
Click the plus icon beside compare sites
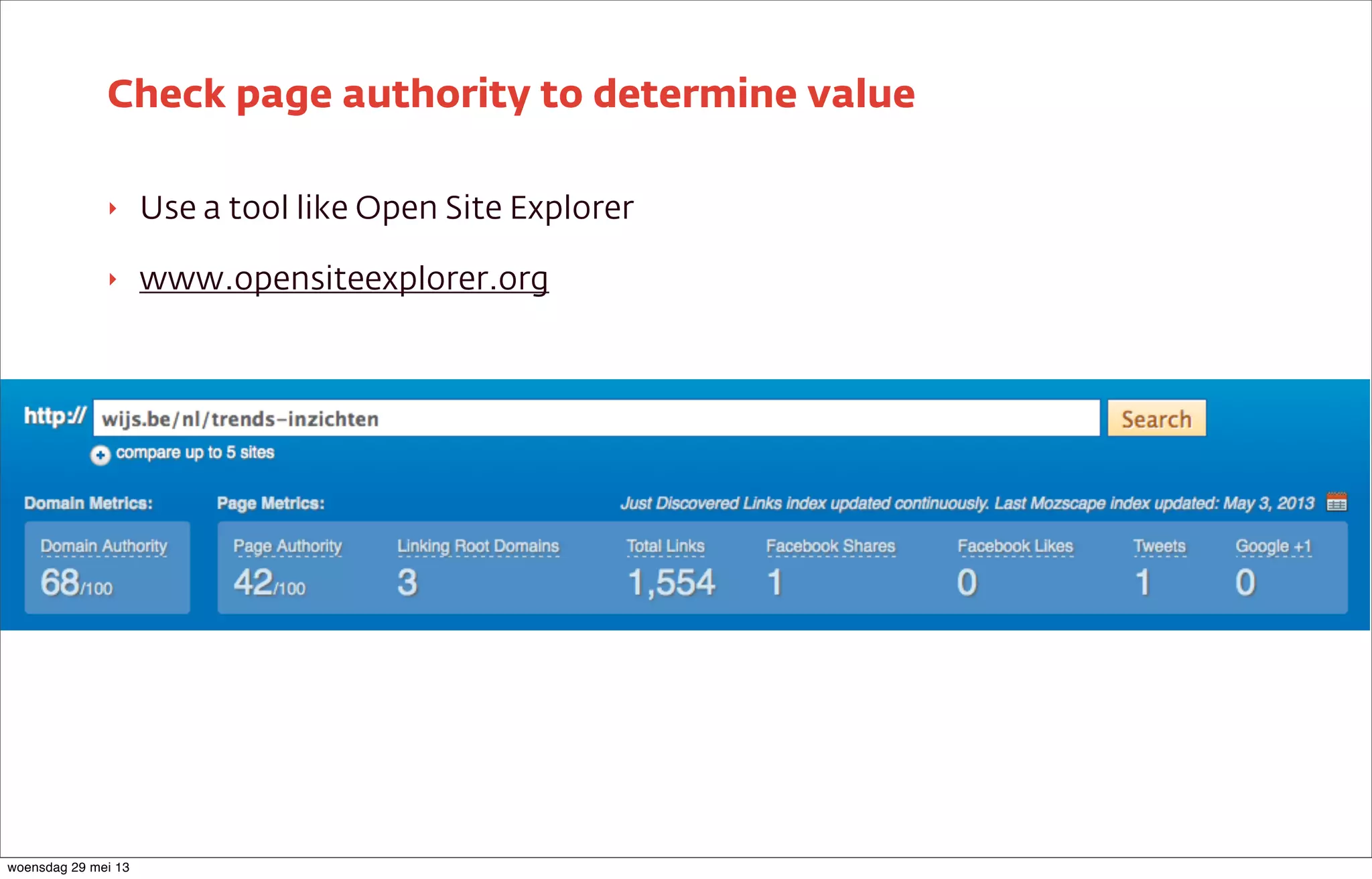(100, 455)
